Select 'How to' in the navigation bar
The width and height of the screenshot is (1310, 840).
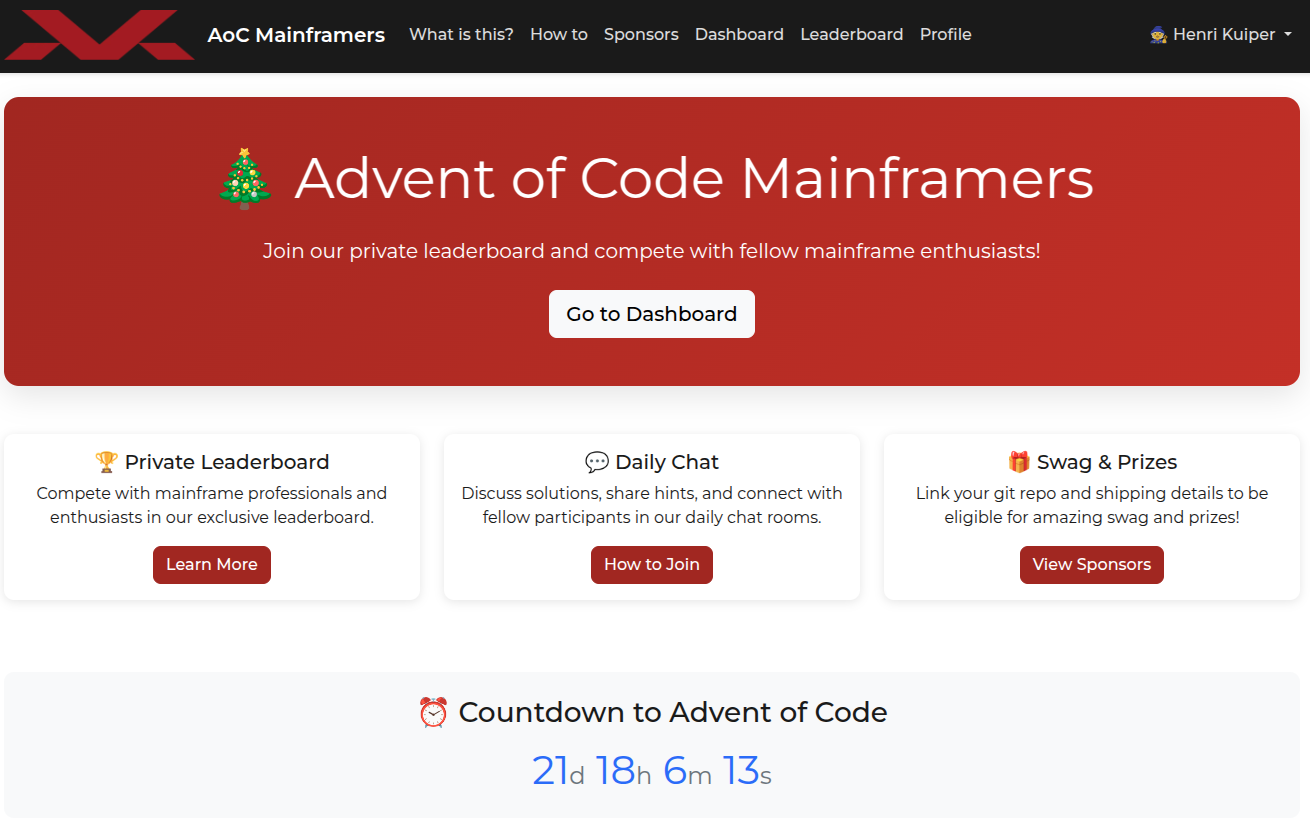[558, 34]
